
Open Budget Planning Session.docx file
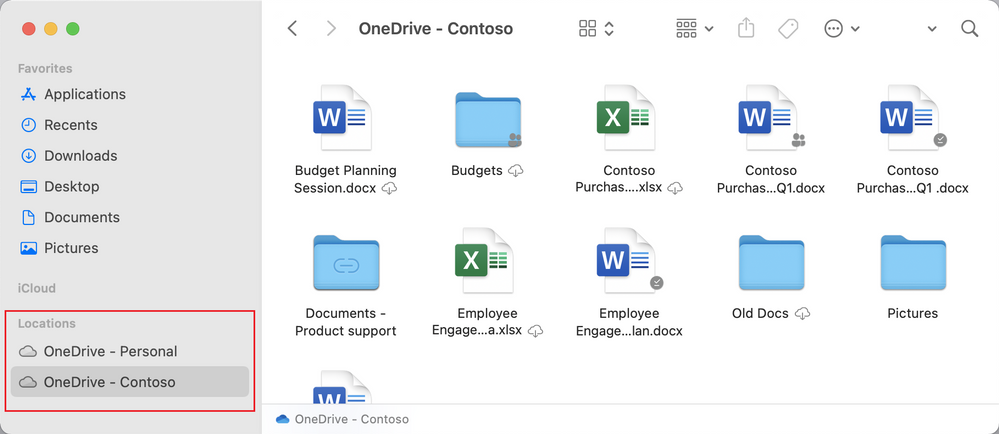click(345, 124)
